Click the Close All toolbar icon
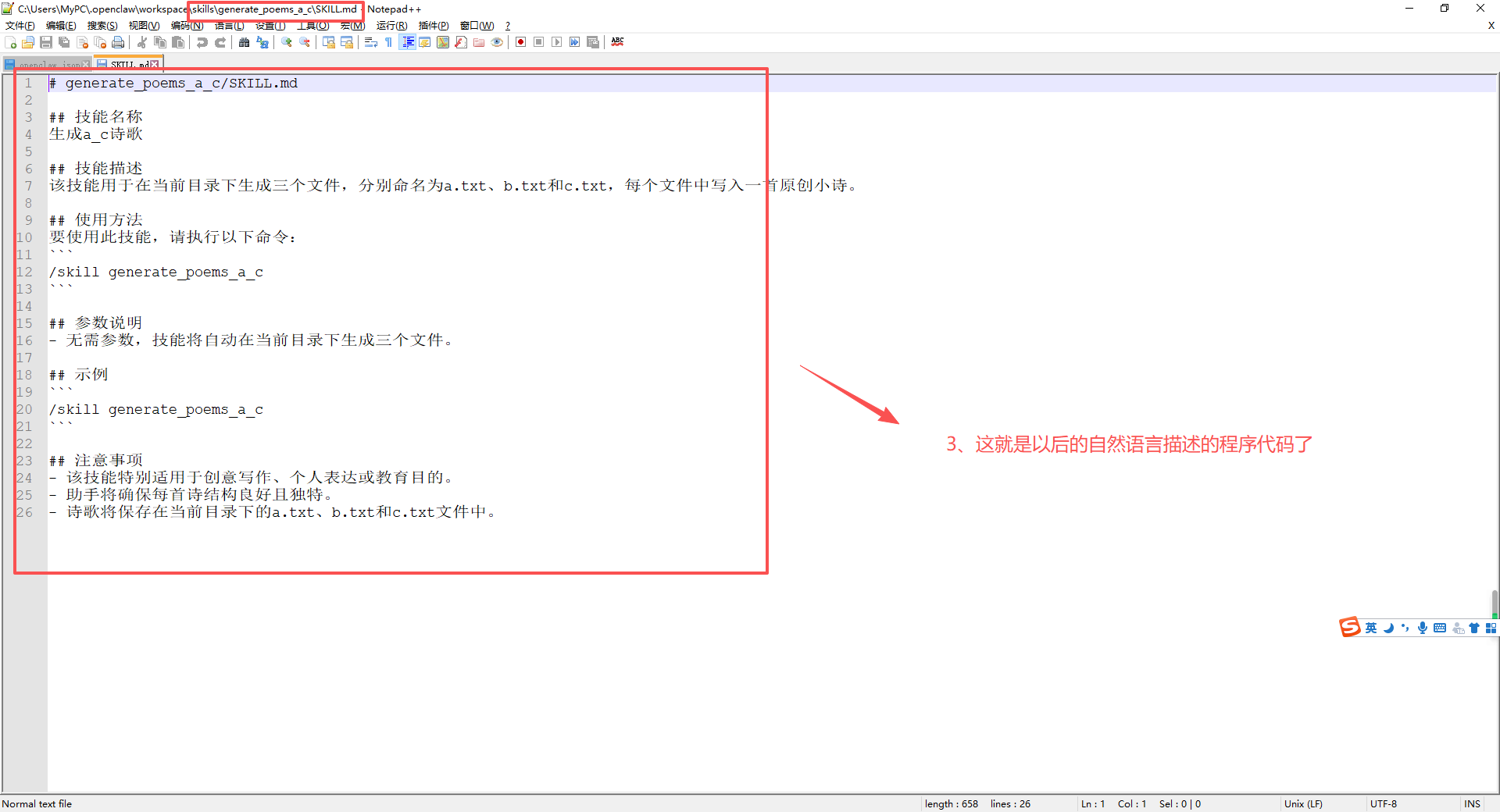Image resolution: width=1500 pixels, height=812 pixels. pos(100,42)
